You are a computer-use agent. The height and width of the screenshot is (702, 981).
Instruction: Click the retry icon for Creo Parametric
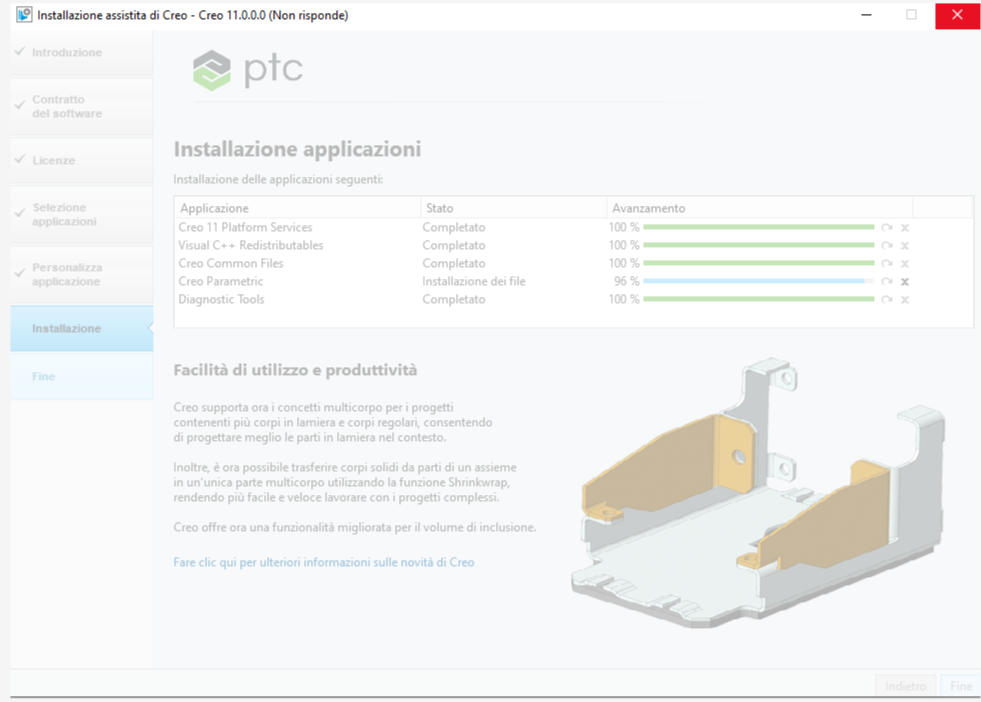coord(887,282)
